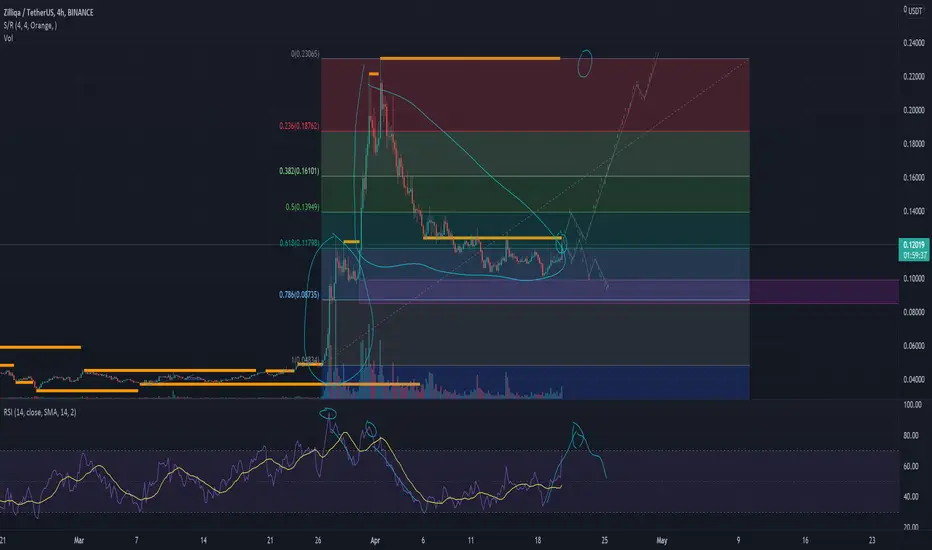Click 0.10000 on the price axis

pos(914,279)
